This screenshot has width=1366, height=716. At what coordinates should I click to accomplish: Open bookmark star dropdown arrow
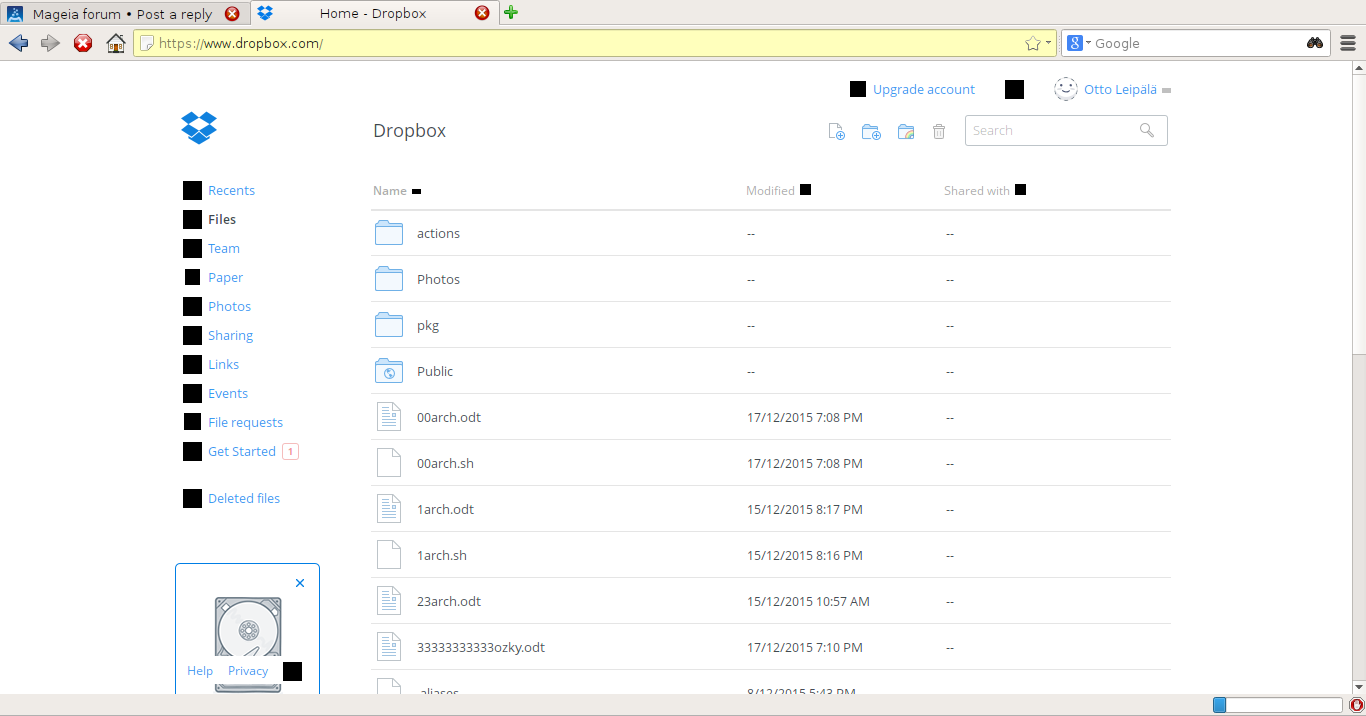(1048, 43)
